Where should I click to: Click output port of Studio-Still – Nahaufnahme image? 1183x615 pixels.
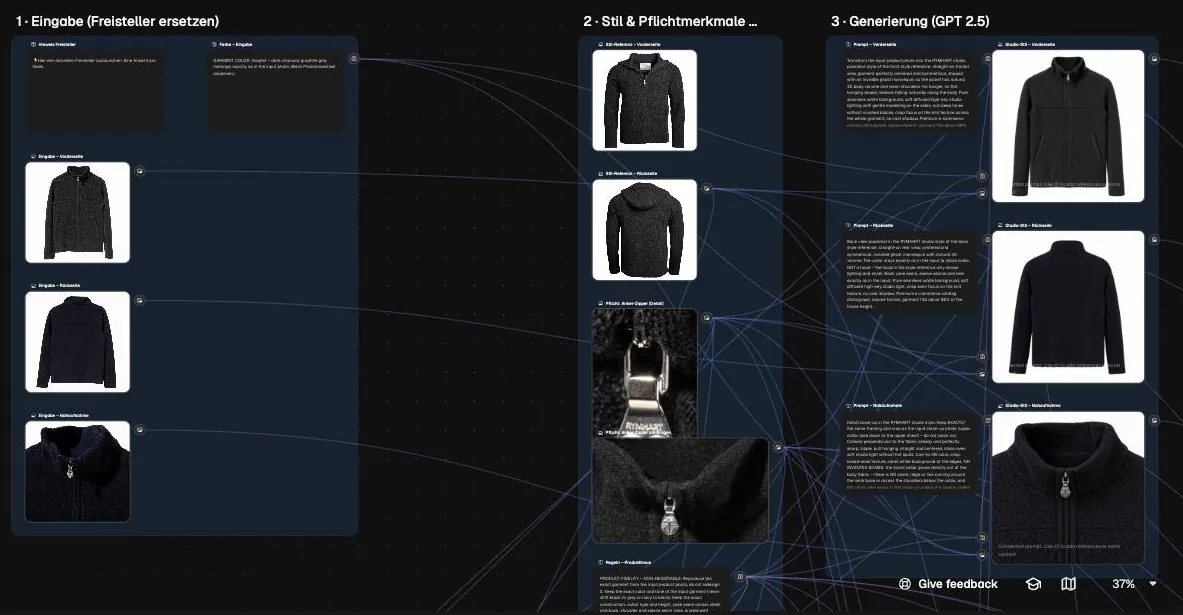[x=1154, y=420]
